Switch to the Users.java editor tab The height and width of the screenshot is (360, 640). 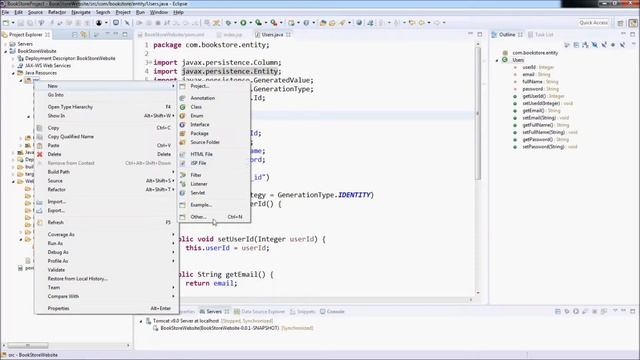pyautogui.click(x=272, y=35)
